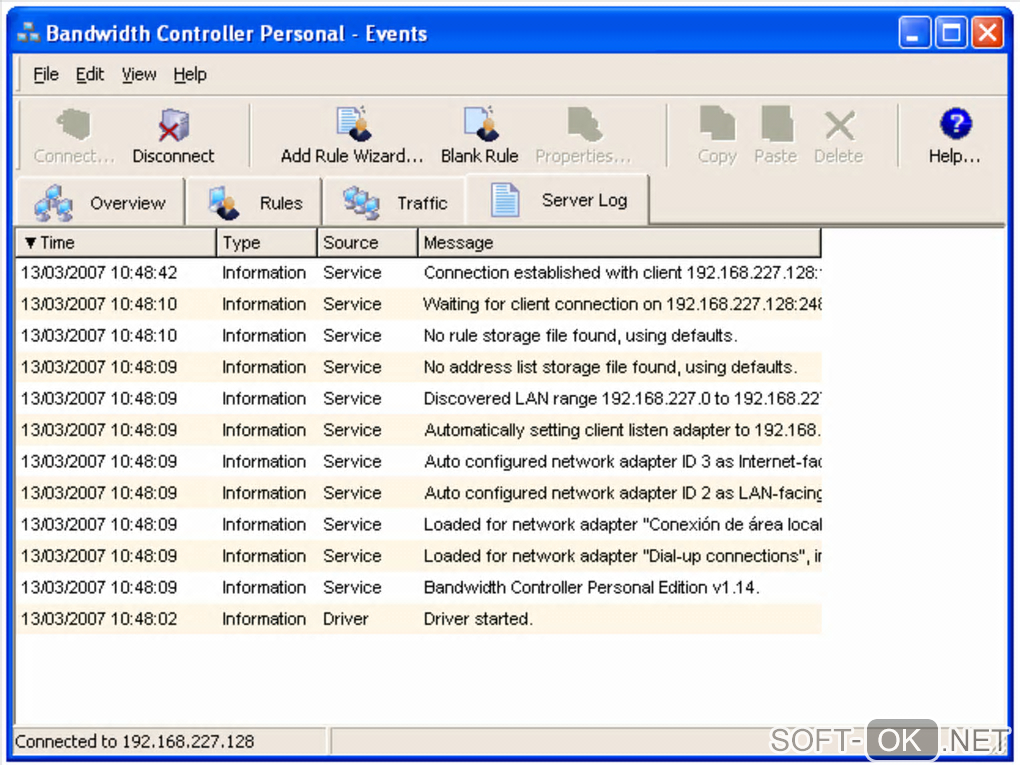The image size is (1020, 765).
Task: Open the Edit menu
Action: [x=90, y=74]
